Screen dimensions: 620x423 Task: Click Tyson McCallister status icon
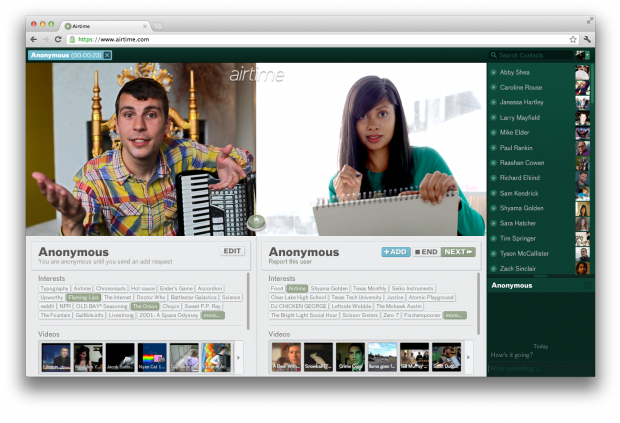tap(493, 253)
